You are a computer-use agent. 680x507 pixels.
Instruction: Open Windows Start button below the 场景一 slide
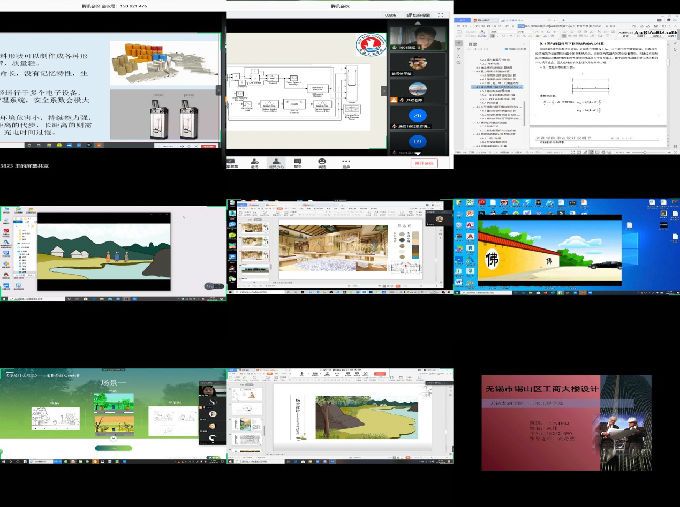[x=4, y=461]
